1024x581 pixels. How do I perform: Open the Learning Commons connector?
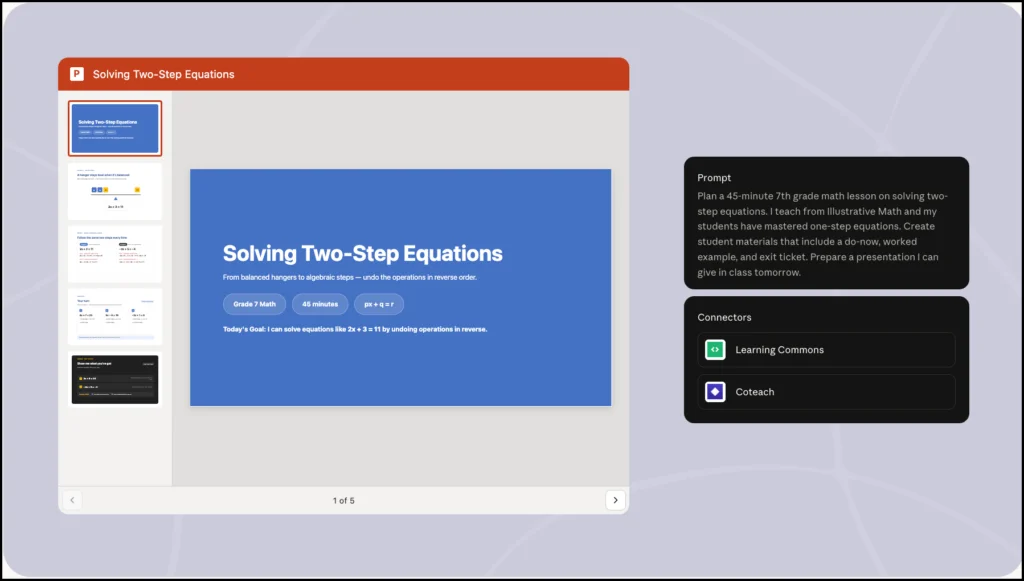click(826, 350)
